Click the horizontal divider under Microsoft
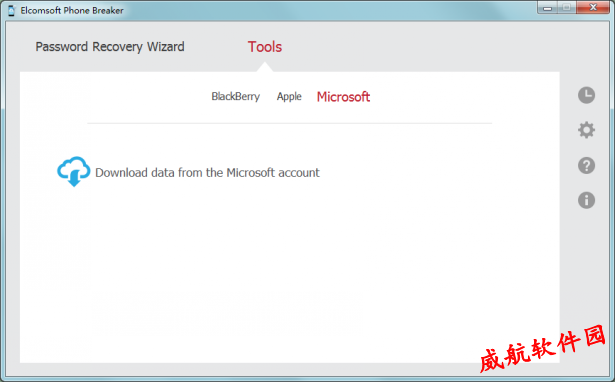 289,123
